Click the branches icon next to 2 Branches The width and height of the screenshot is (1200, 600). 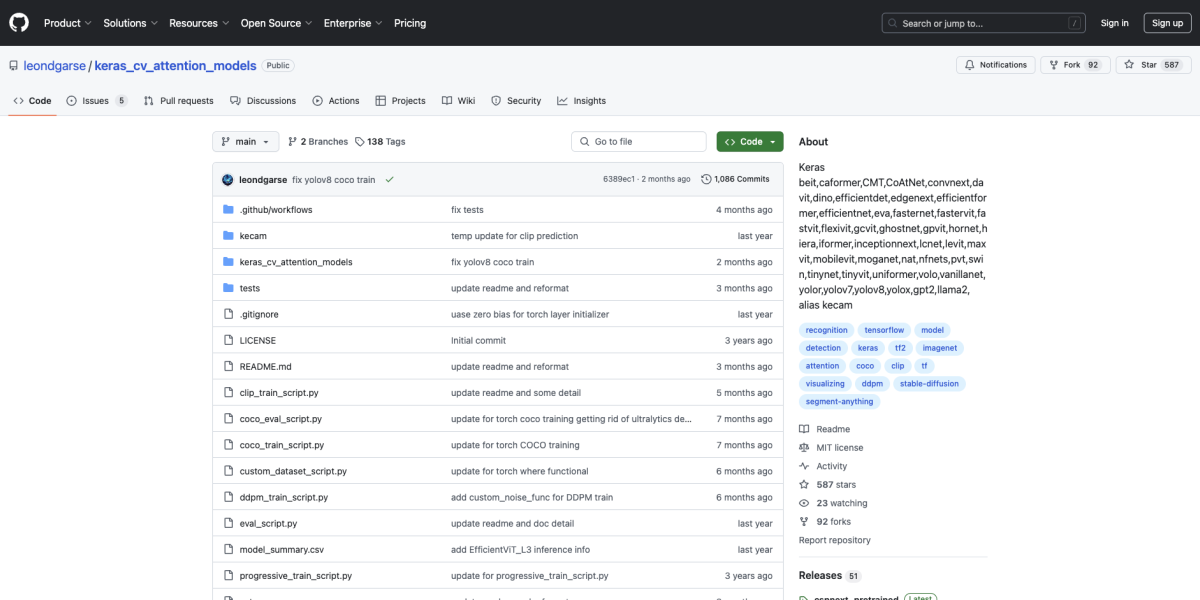[x=292, y=142]
